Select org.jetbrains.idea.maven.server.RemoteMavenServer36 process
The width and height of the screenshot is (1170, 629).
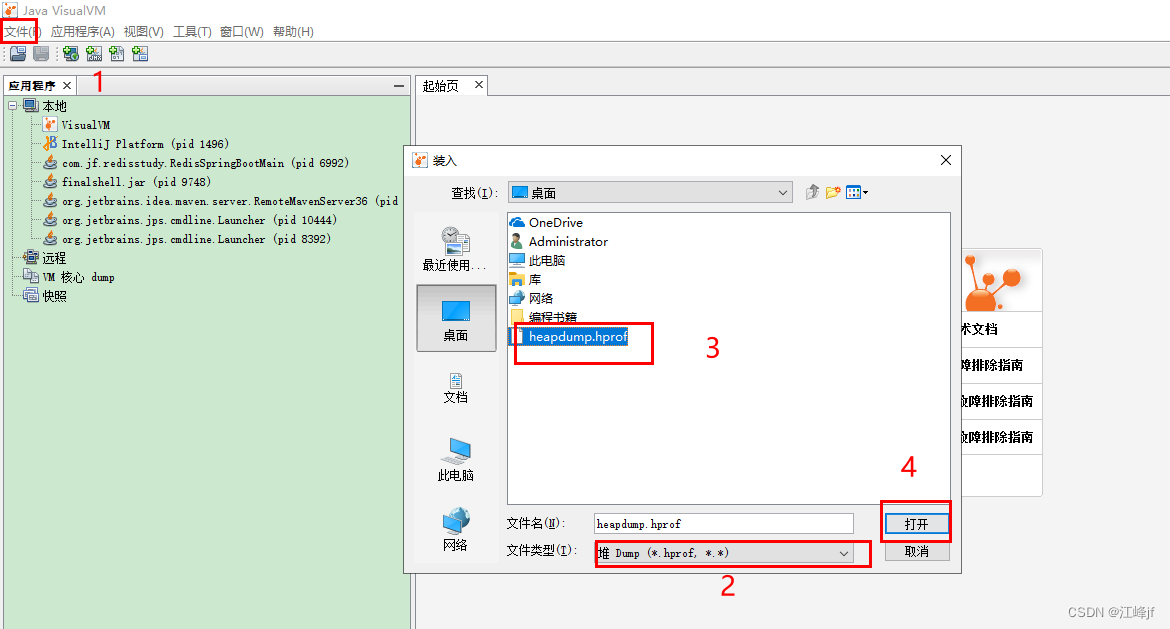[x=221, y=201]
